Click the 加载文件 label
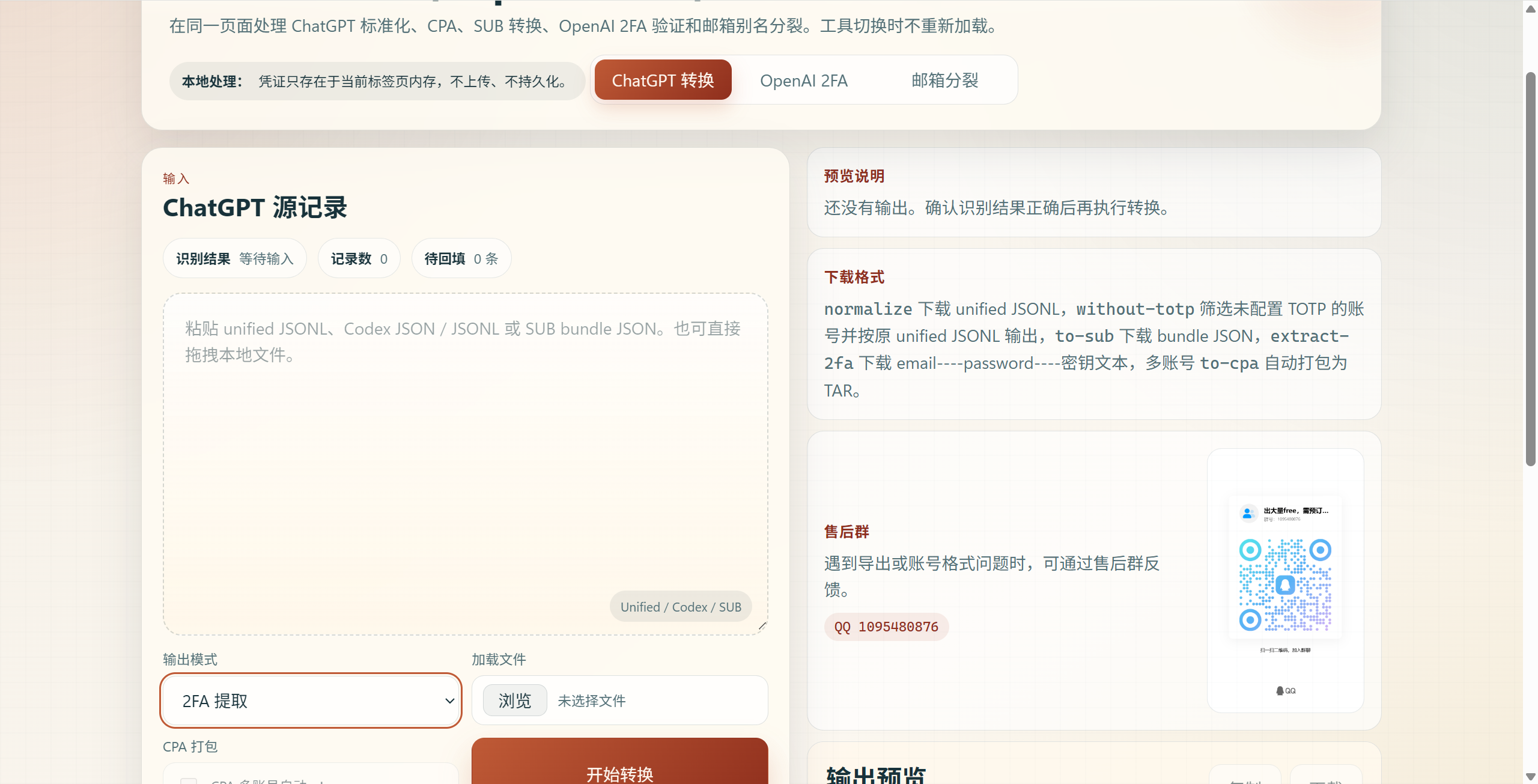This screenshot has width=1538, height=784. pos(499,659)
